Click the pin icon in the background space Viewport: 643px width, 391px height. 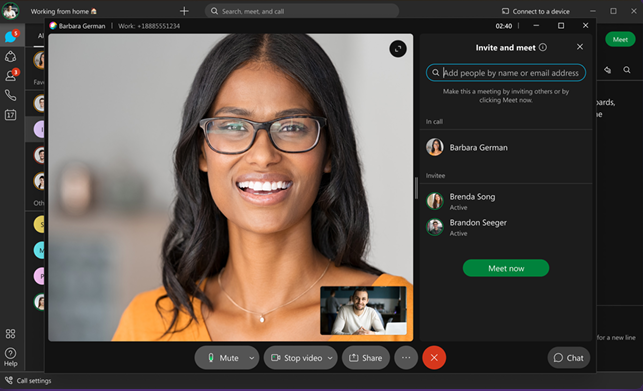[607, 70]
